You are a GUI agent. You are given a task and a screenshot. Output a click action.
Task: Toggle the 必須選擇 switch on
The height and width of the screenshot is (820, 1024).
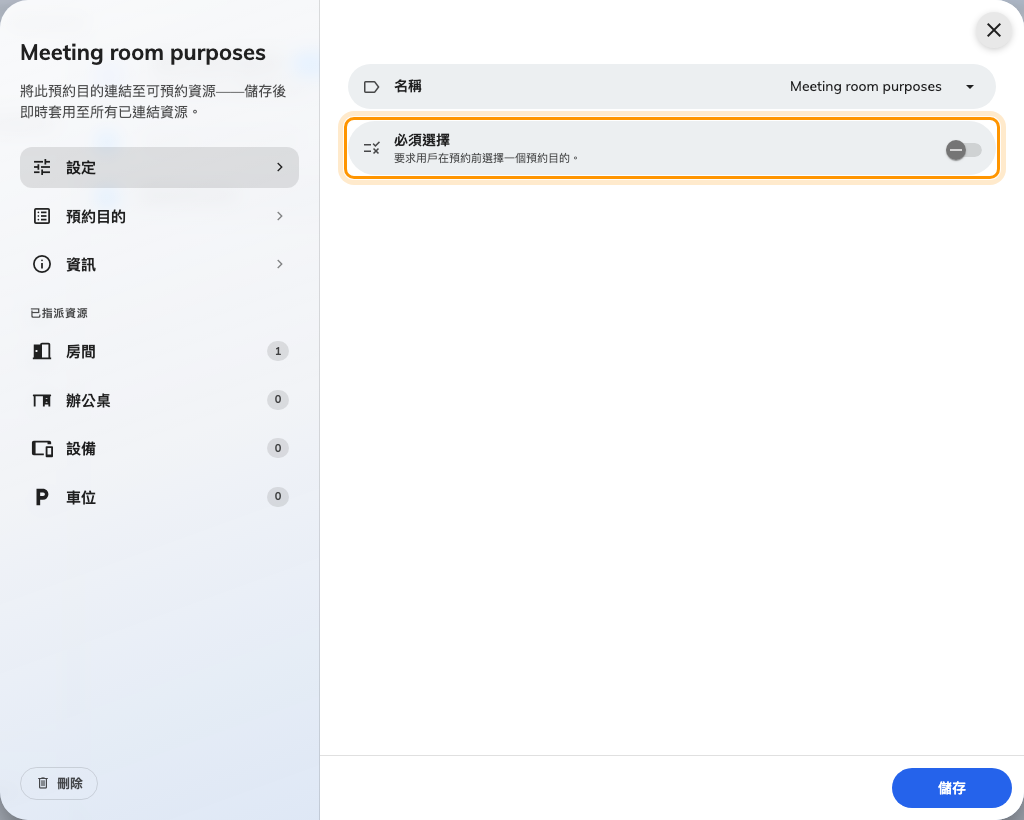tap(963, 150)
